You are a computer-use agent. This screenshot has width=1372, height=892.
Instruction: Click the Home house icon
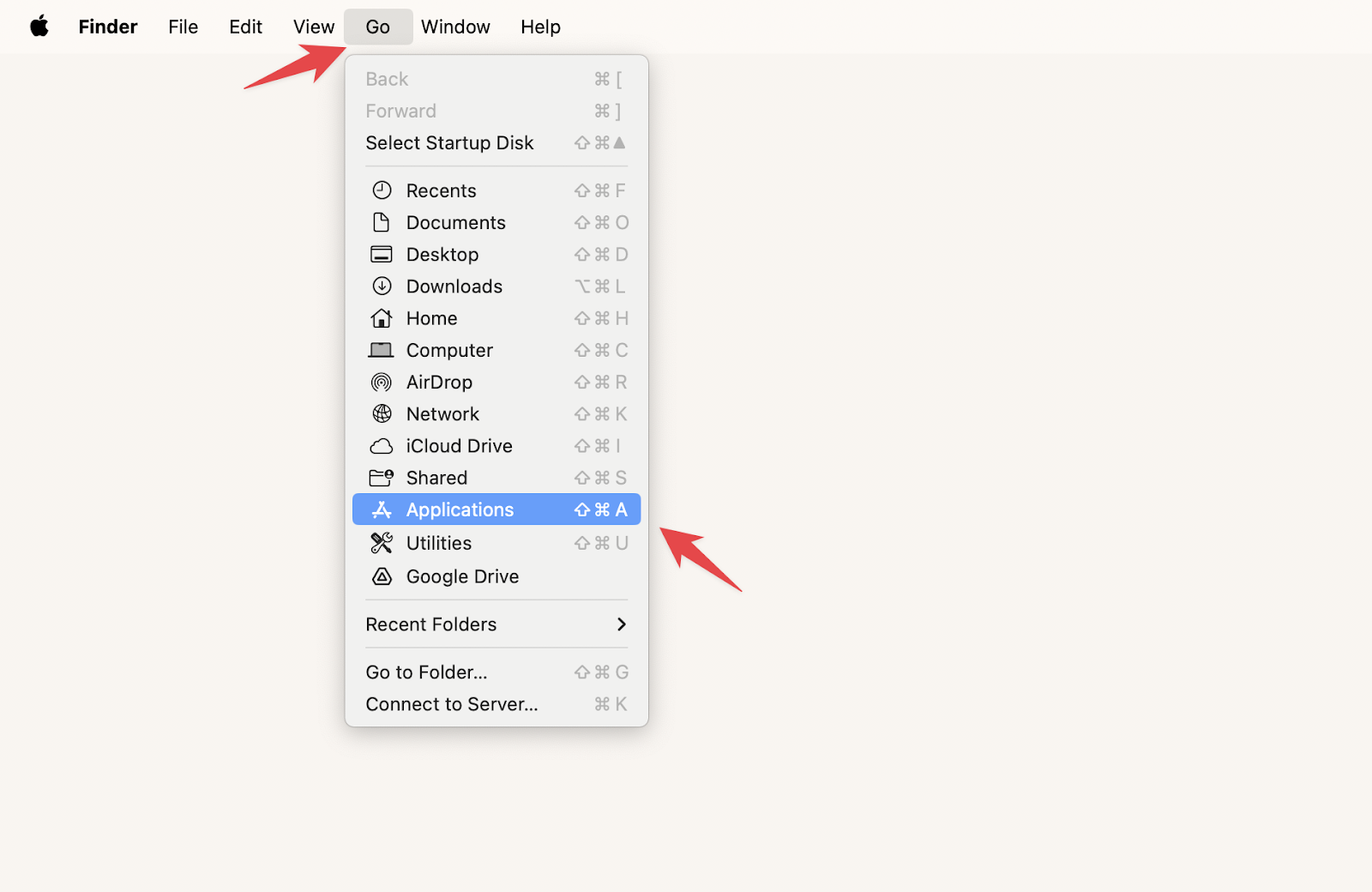(382, 318)
